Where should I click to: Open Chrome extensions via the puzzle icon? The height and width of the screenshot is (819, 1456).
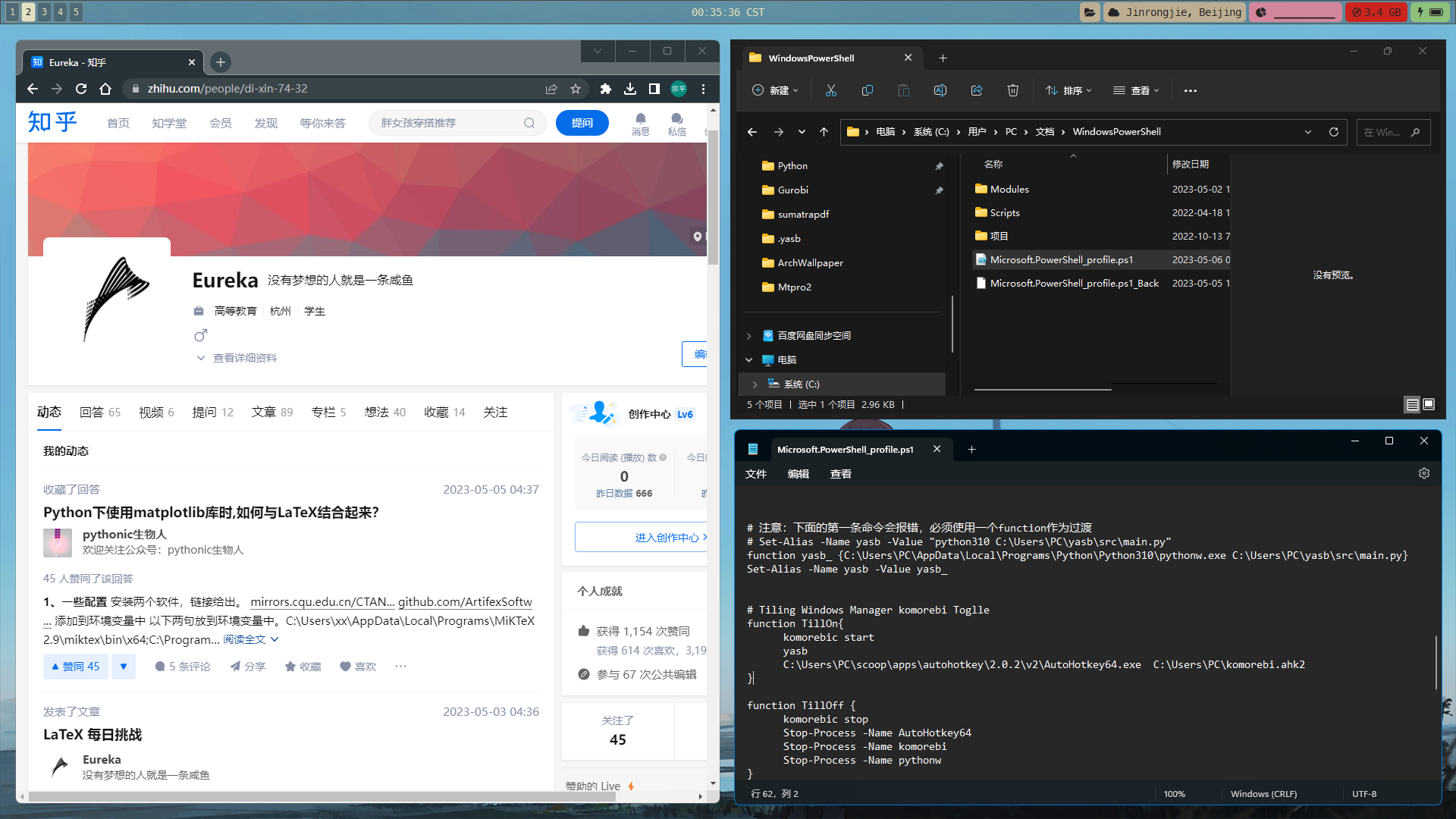(x=605, y=89)
